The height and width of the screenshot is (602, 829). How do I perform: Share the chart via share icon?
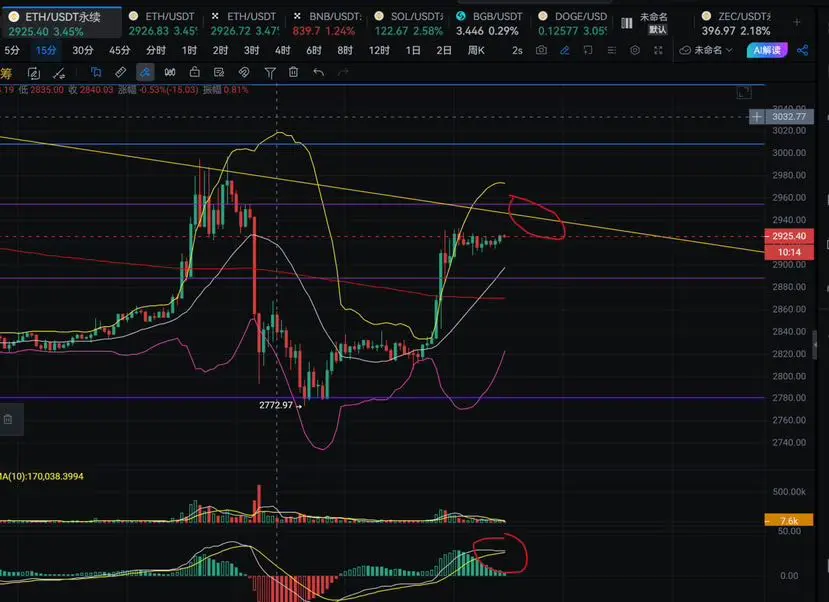(x=803, y=50)
